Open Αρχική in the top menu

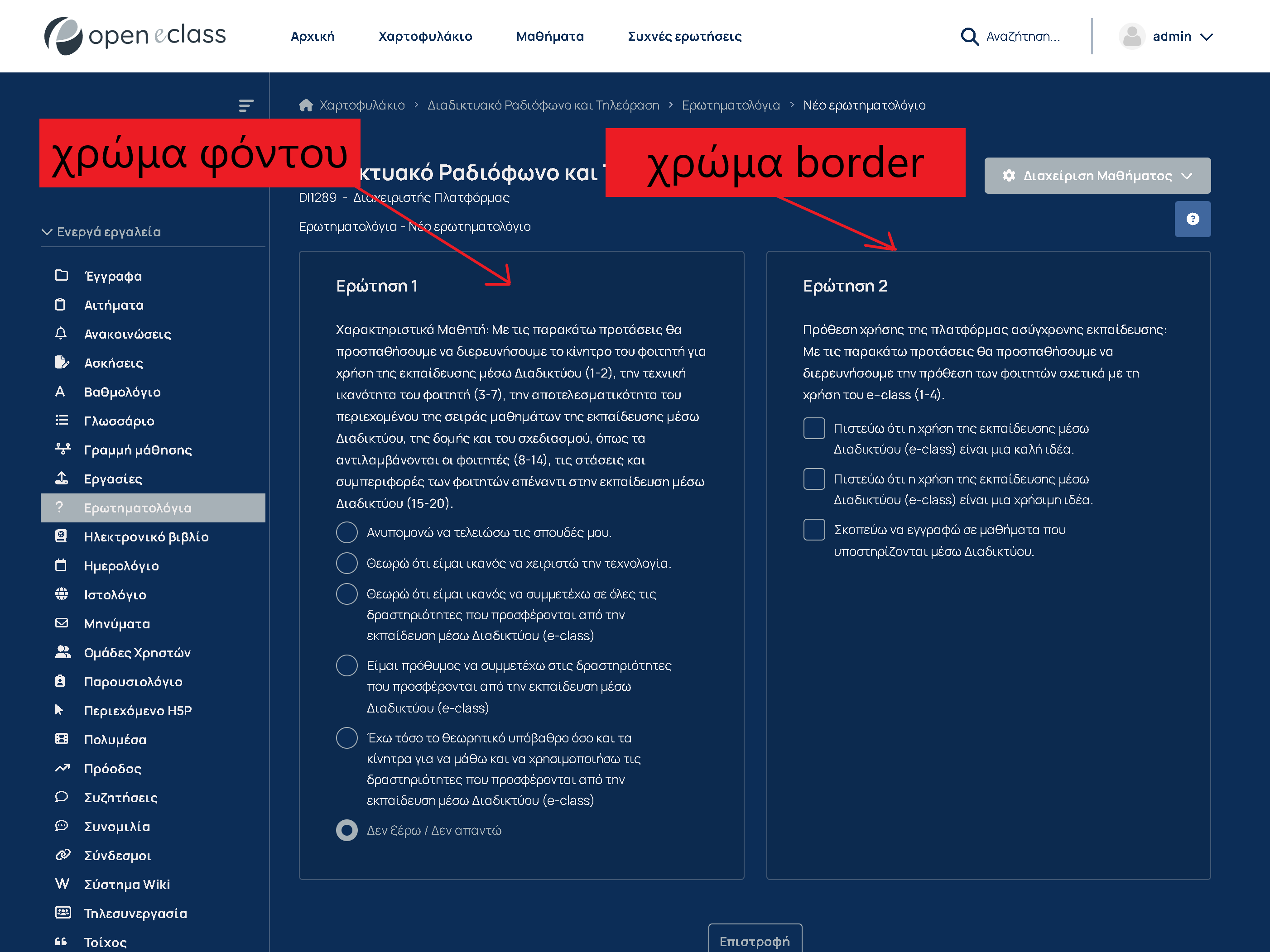(313, 36)
